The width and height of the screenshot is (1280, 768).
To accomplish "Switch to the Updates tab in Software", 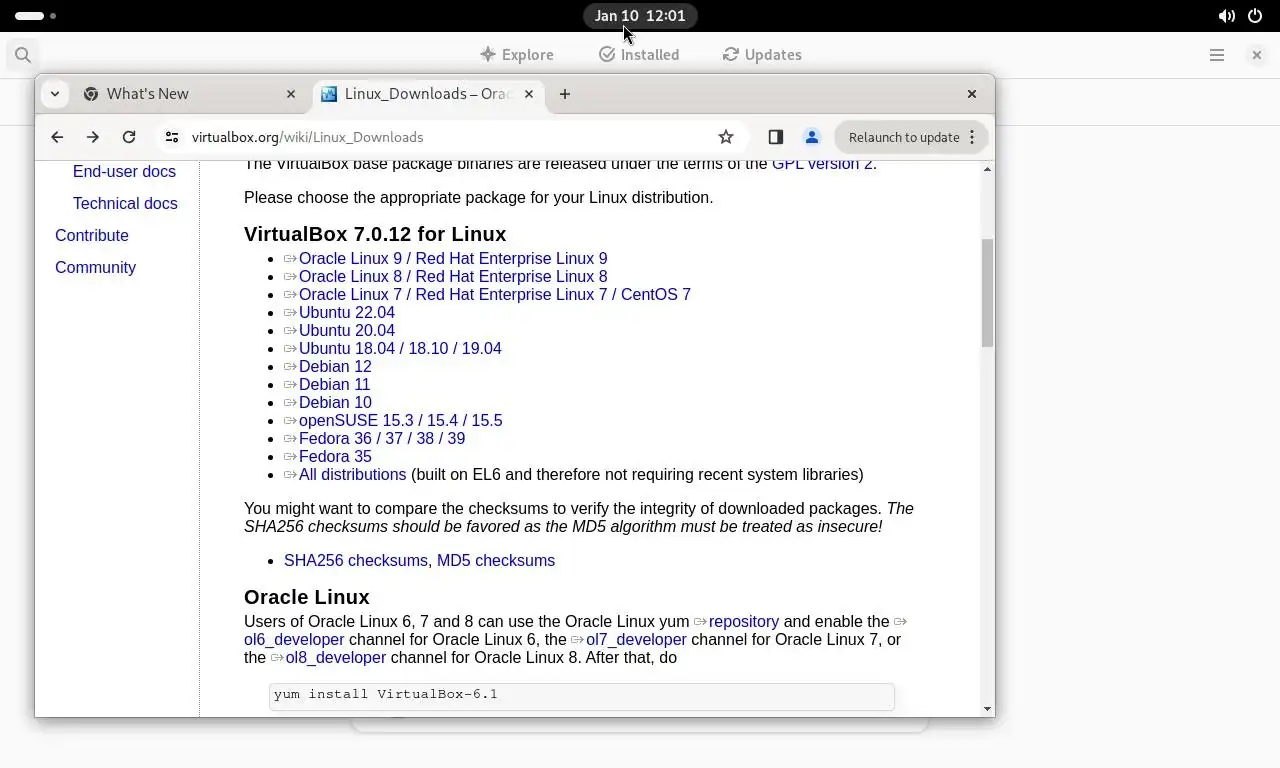I will pyautogui.click(x=762, y=55).
